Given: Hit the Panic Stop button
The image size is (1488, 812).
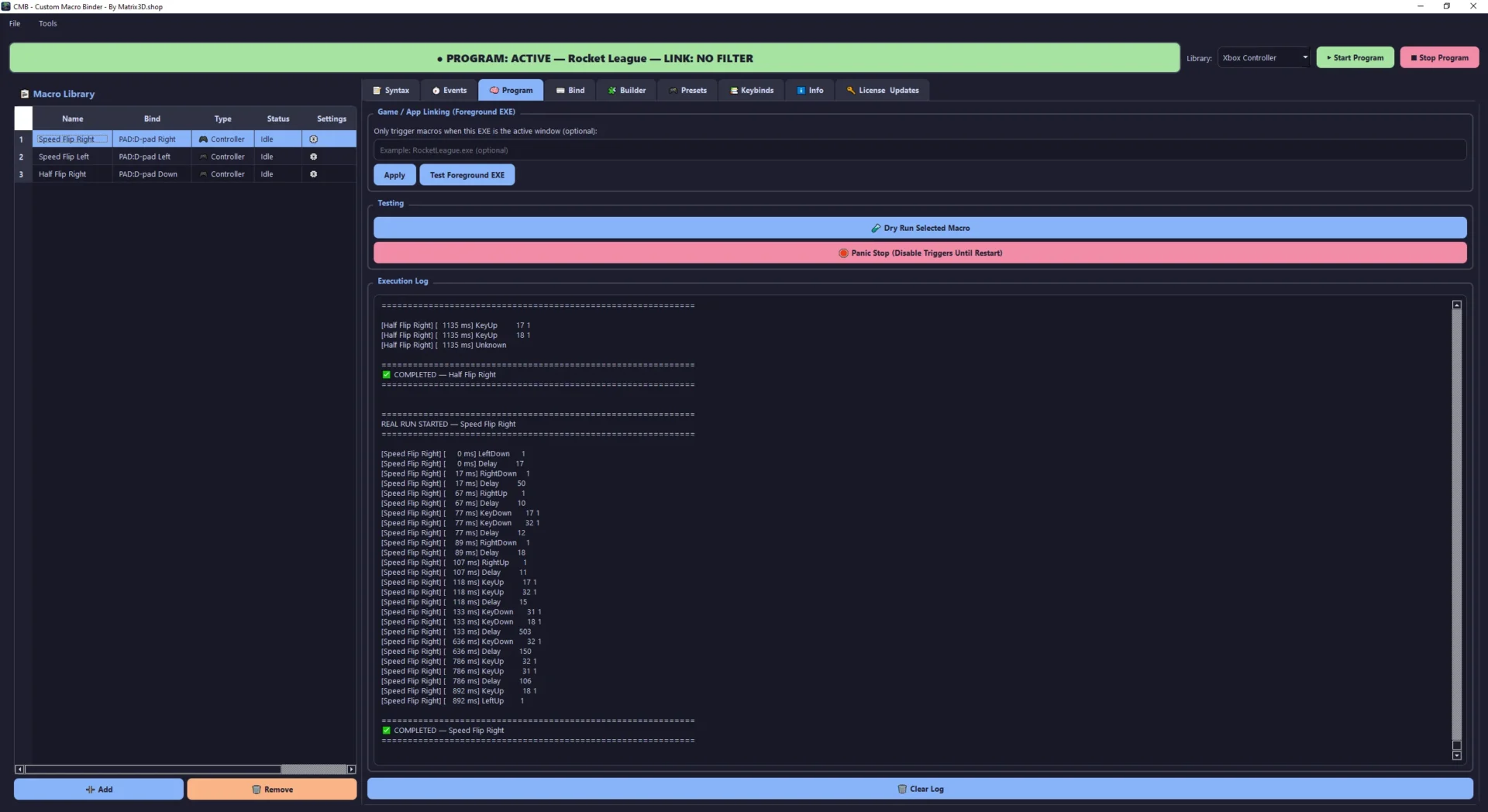Looking at the screenshot, I should tap(920, 253).
